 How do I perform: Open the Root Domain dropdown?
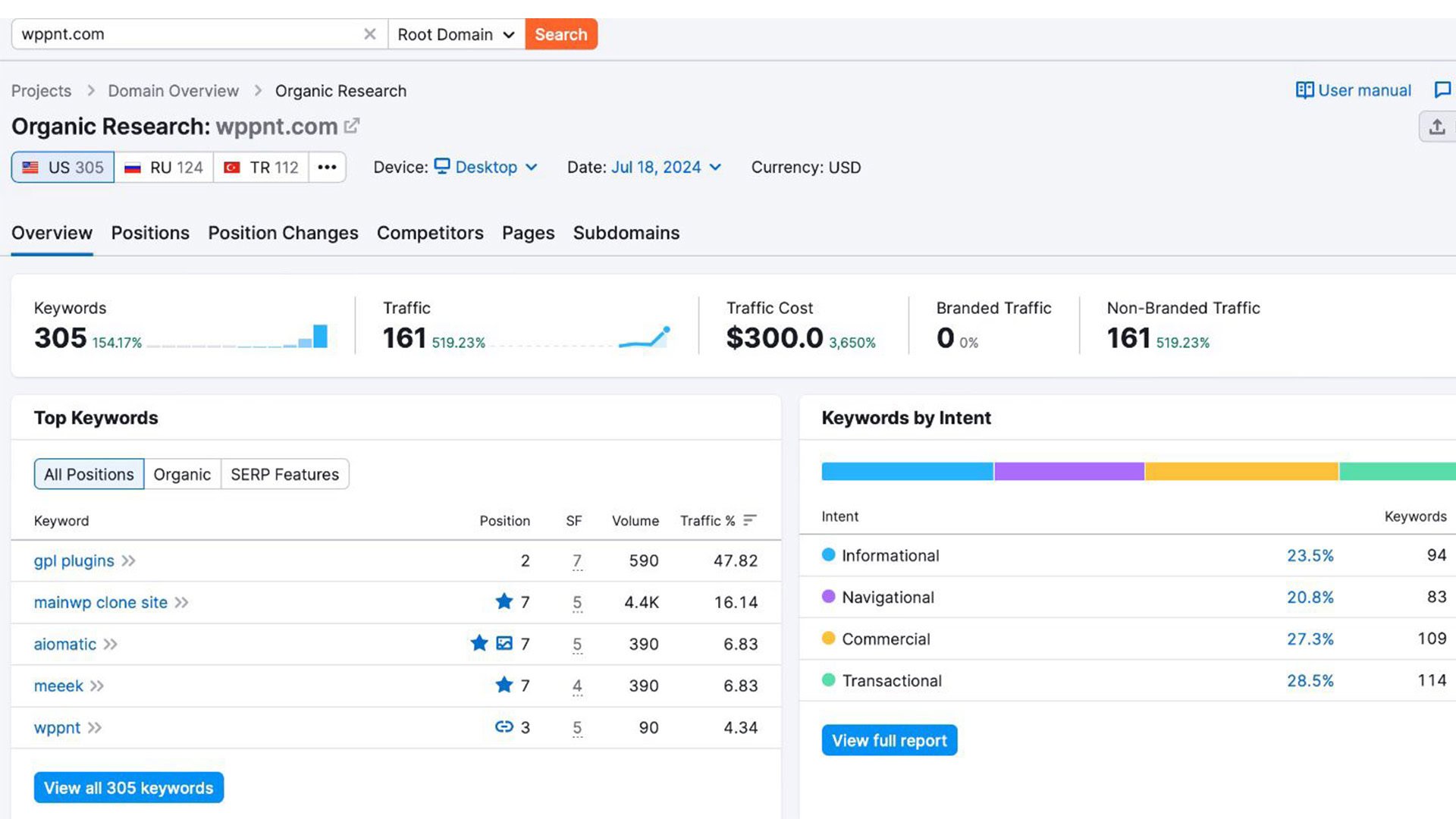[456, 34]
